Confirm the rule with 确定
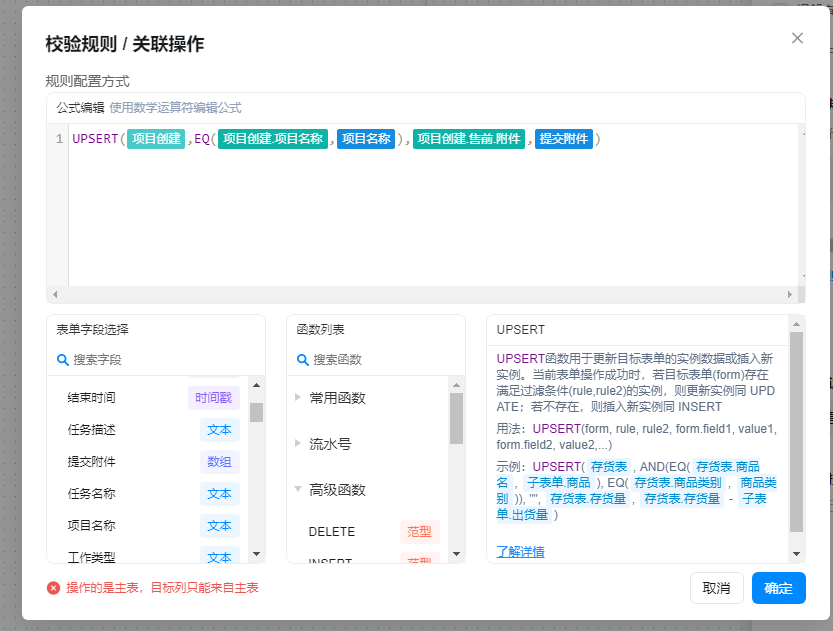Screen dimensions: 833x631 click(778, 588)
